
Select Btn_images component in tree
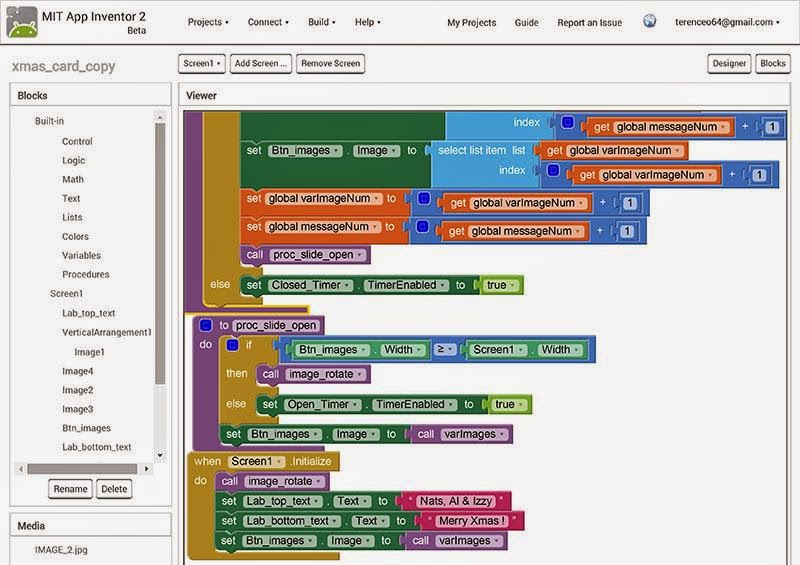tap(86, 428)
